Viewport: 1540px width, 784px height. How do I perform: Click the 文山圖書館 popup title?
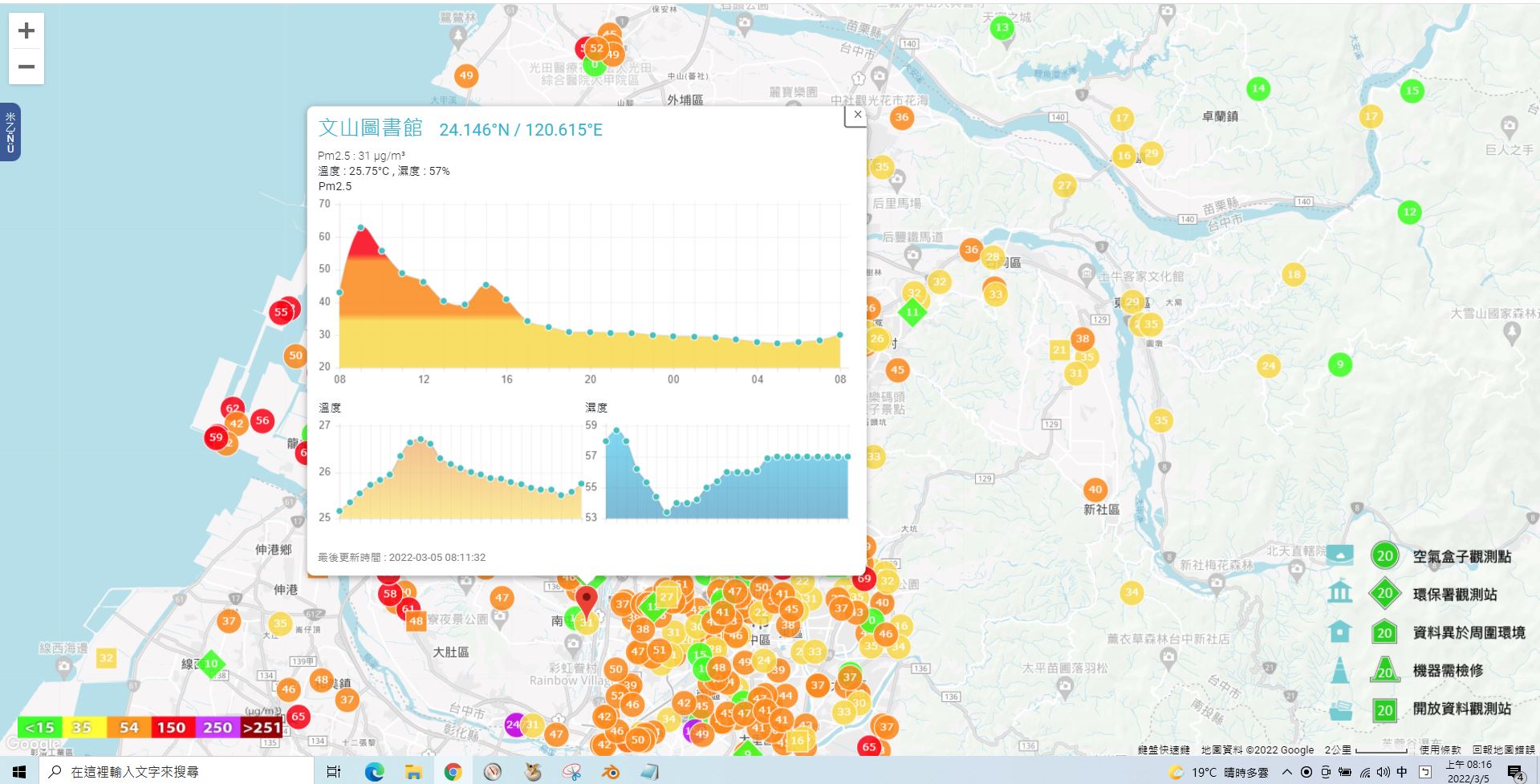(x=371, y=128)
